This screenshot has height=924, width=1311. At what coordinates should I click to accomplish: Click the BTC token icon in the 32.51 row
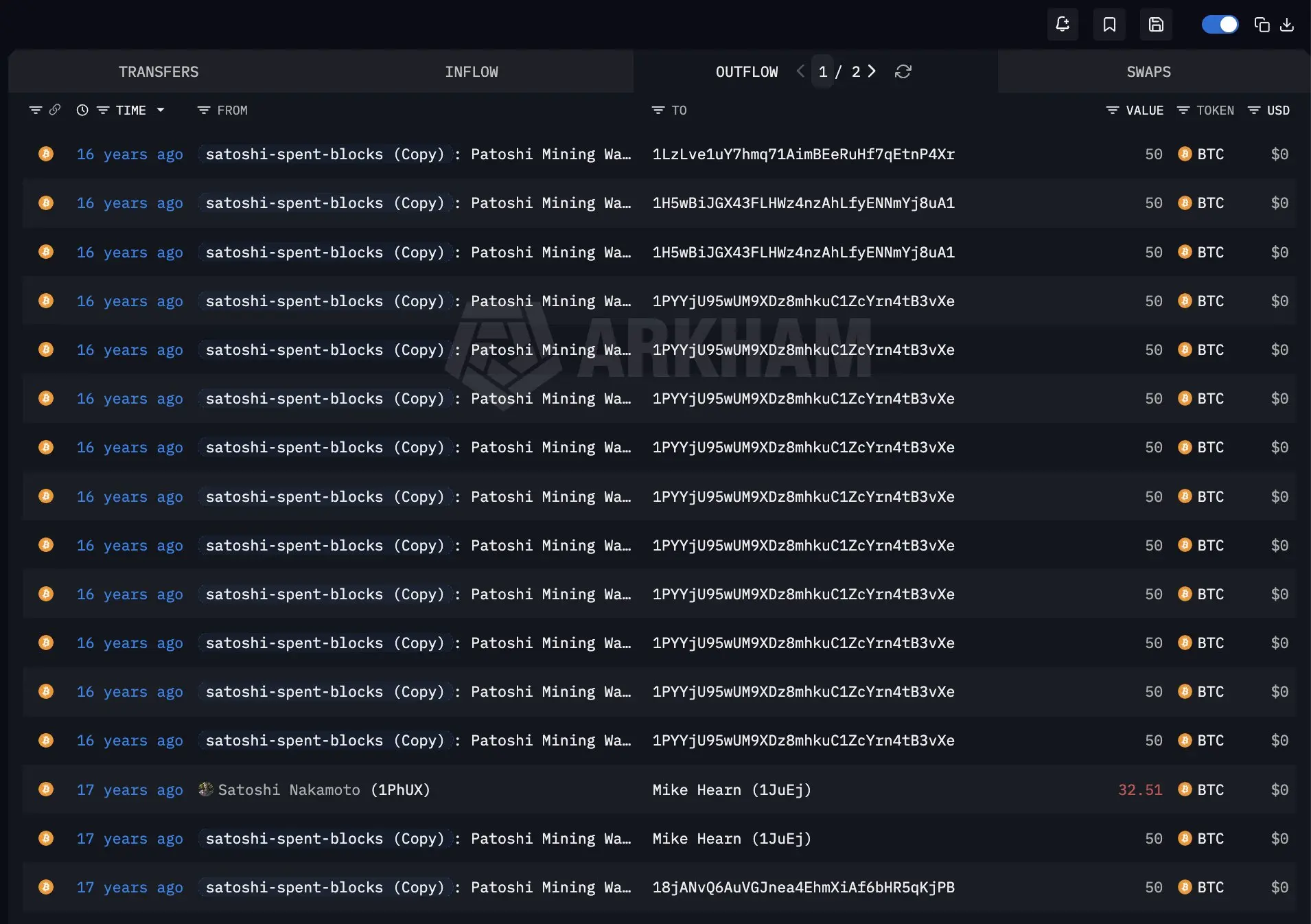click(x=1185, y=789)
